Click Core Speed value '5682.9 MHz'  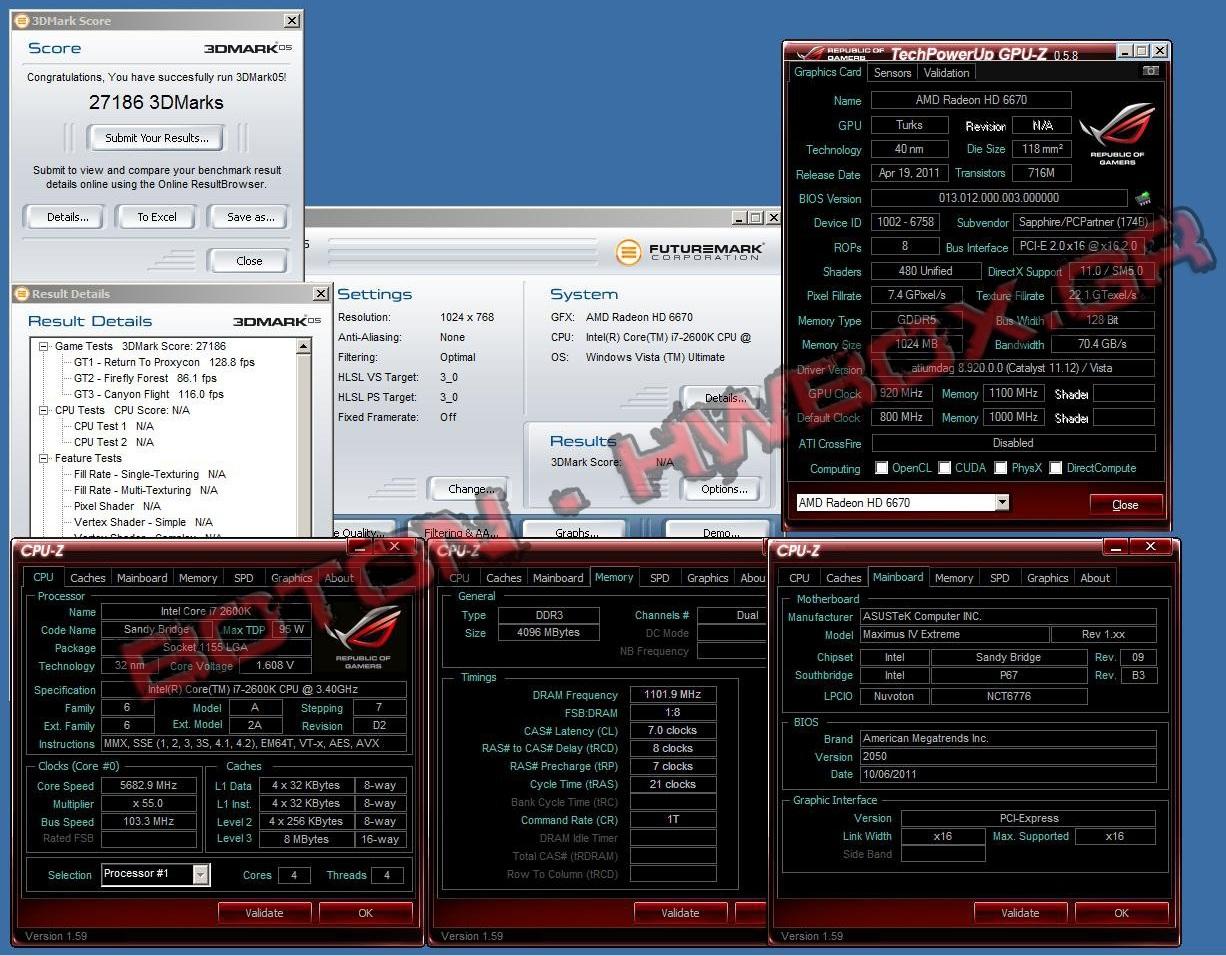coord(150,786)
